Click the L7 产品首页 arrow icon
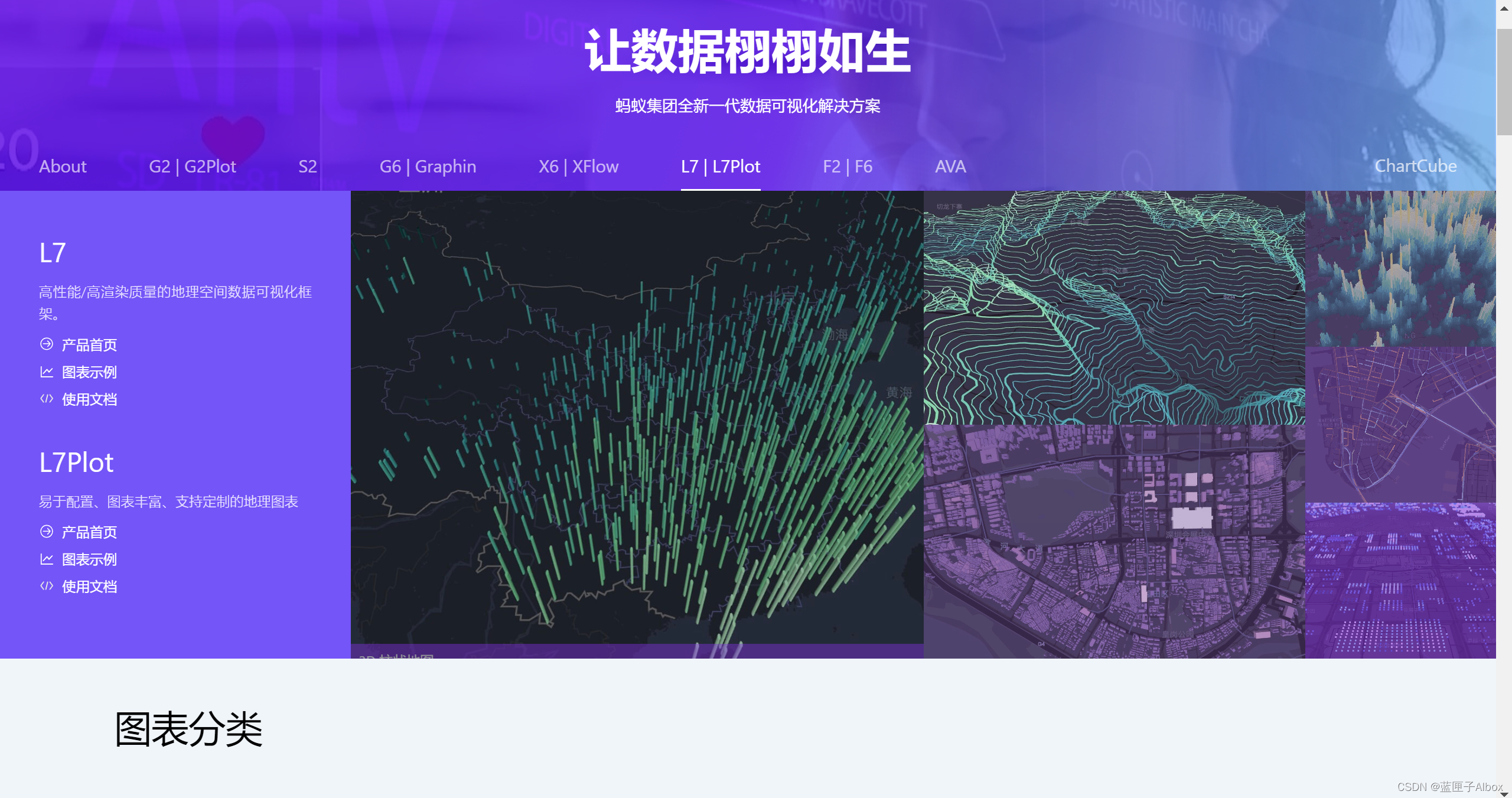Screen dimensions: 1512x798 (47, 344)
